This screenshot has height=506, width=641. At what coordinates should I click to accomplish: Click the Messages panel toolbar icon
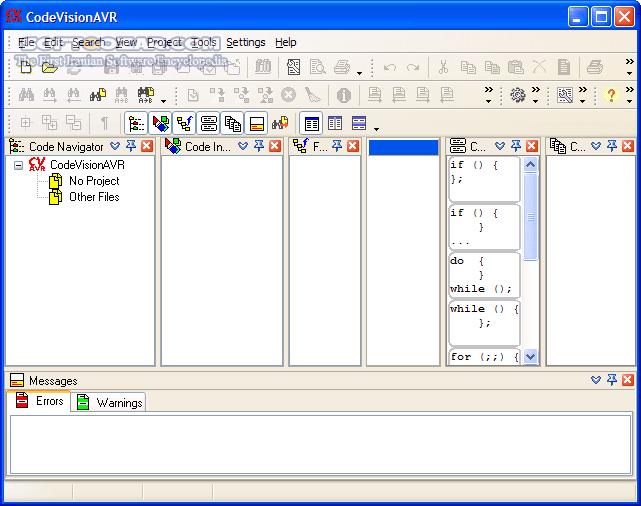click(256, 123)
